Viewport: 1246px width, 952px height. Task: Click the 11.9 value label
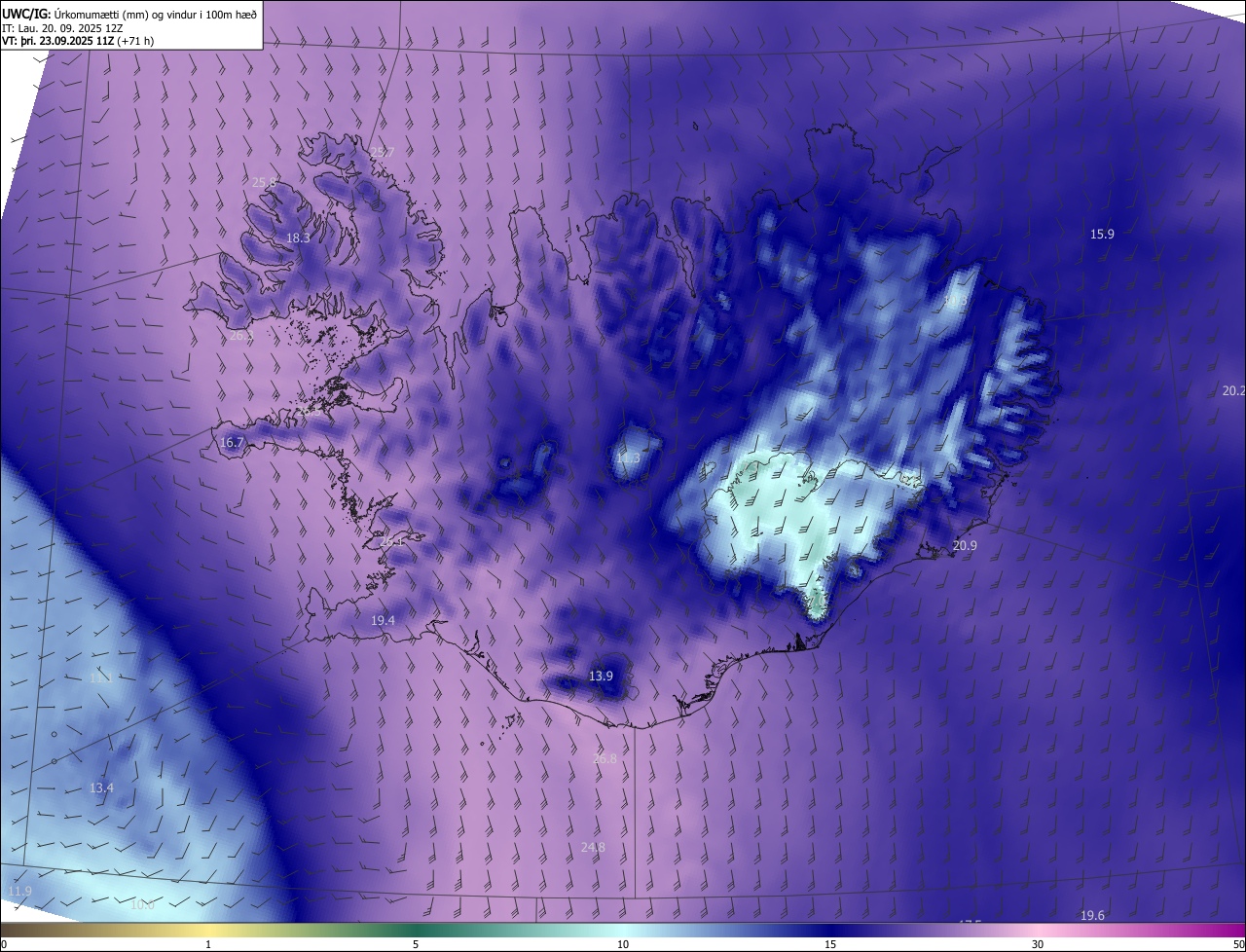pyautogui.click(x=19, y=892)
